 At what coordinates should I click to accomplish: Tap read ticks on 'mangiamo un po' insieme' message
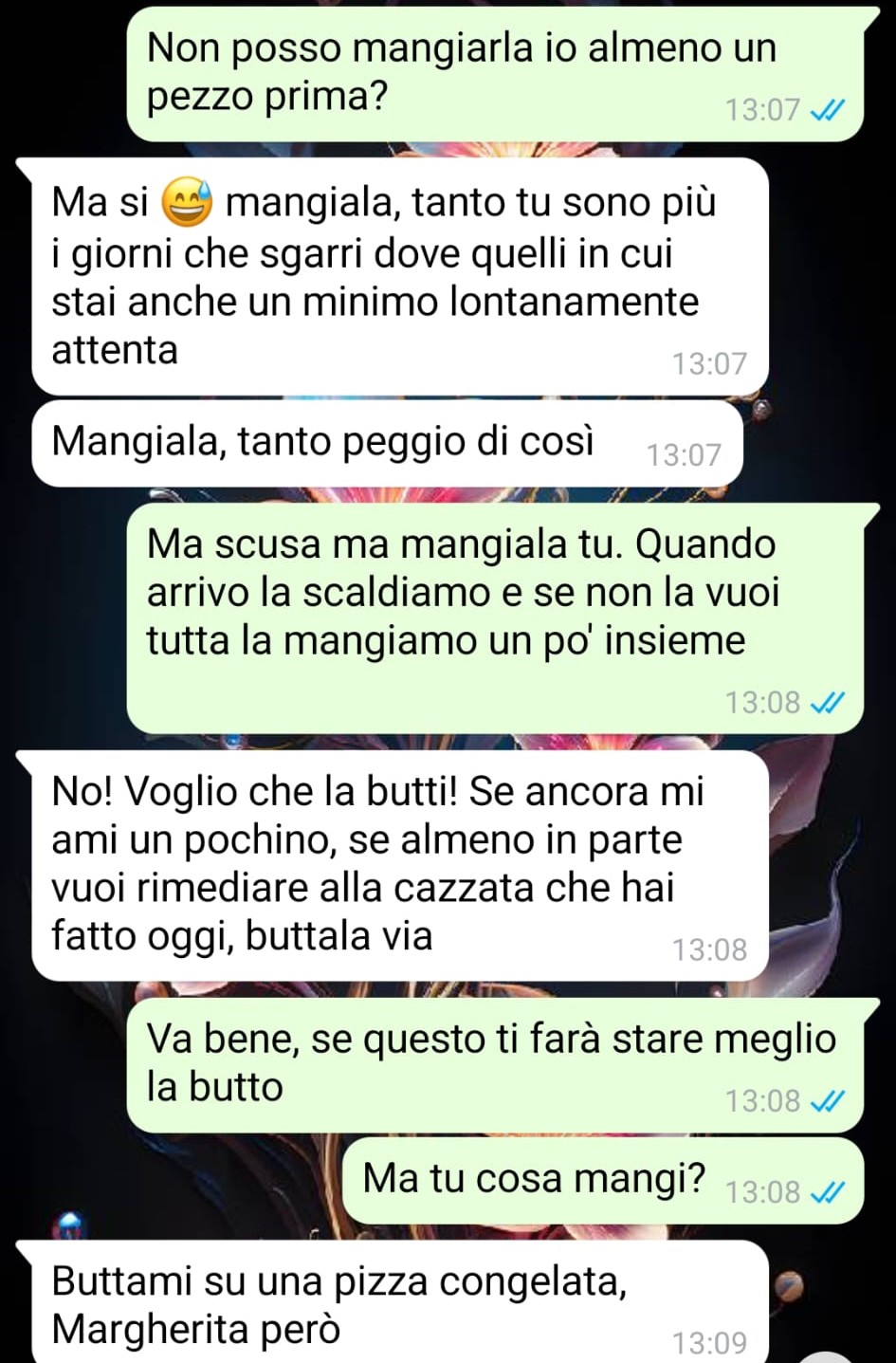(828, 702)
